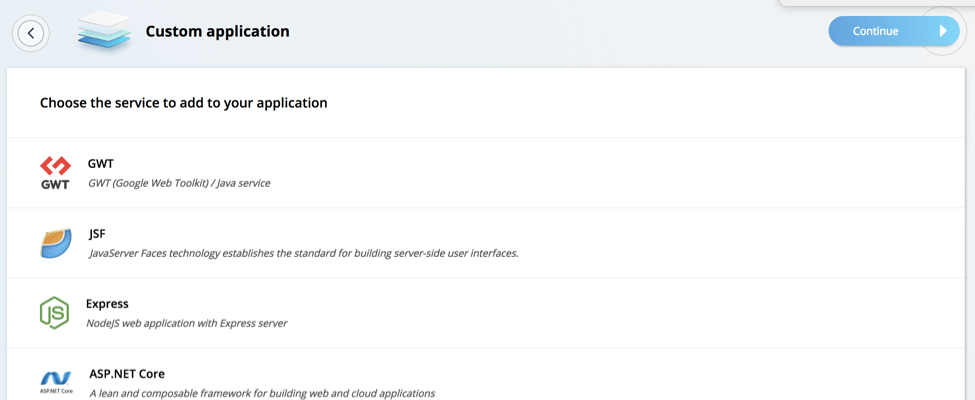Choose the ASP.NET Core service title
The image size is (975, 400).
[127, 374]
